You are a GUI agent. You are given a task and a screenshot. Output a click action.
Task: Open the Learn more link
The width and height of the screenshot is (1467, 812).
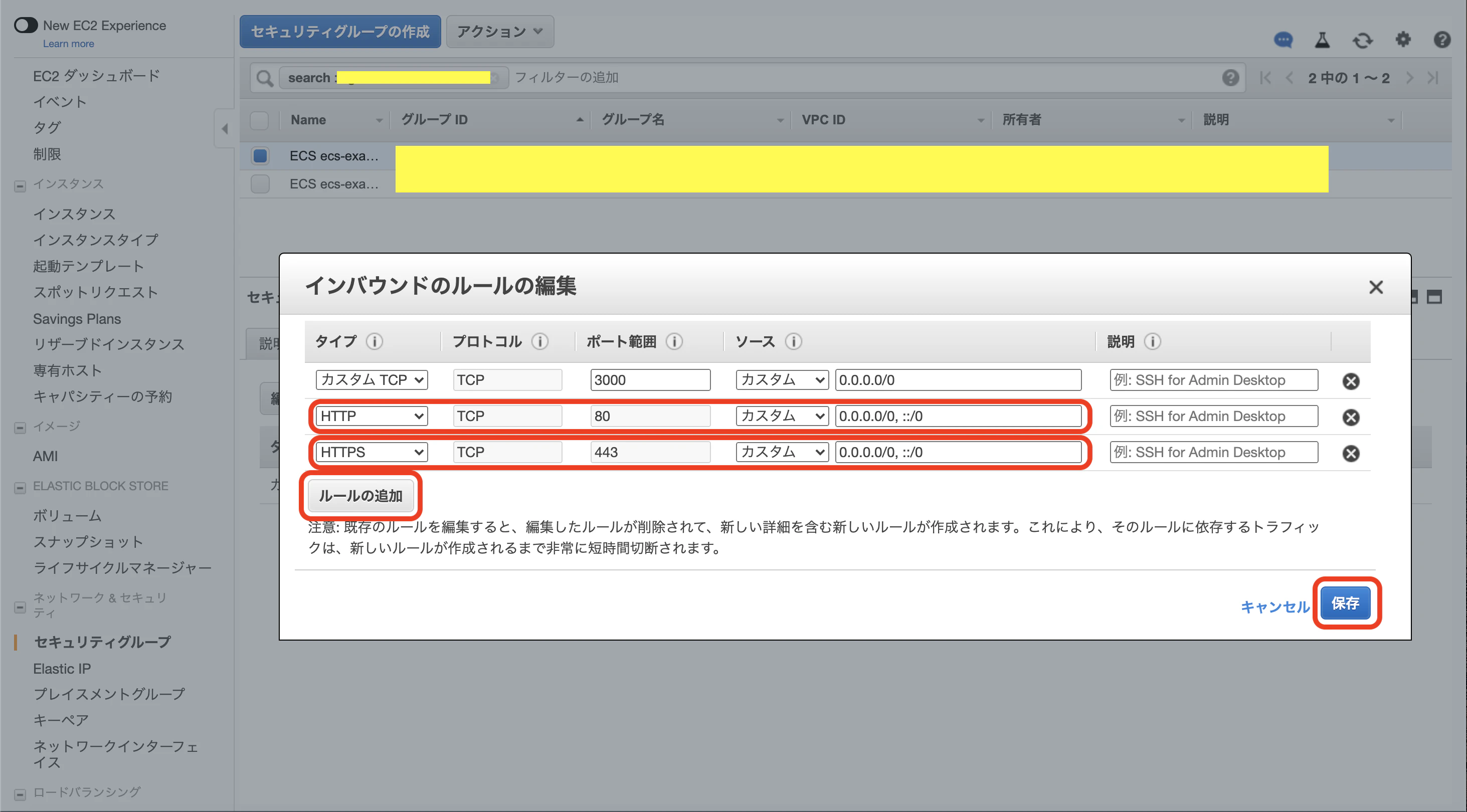tap(68, 44)
